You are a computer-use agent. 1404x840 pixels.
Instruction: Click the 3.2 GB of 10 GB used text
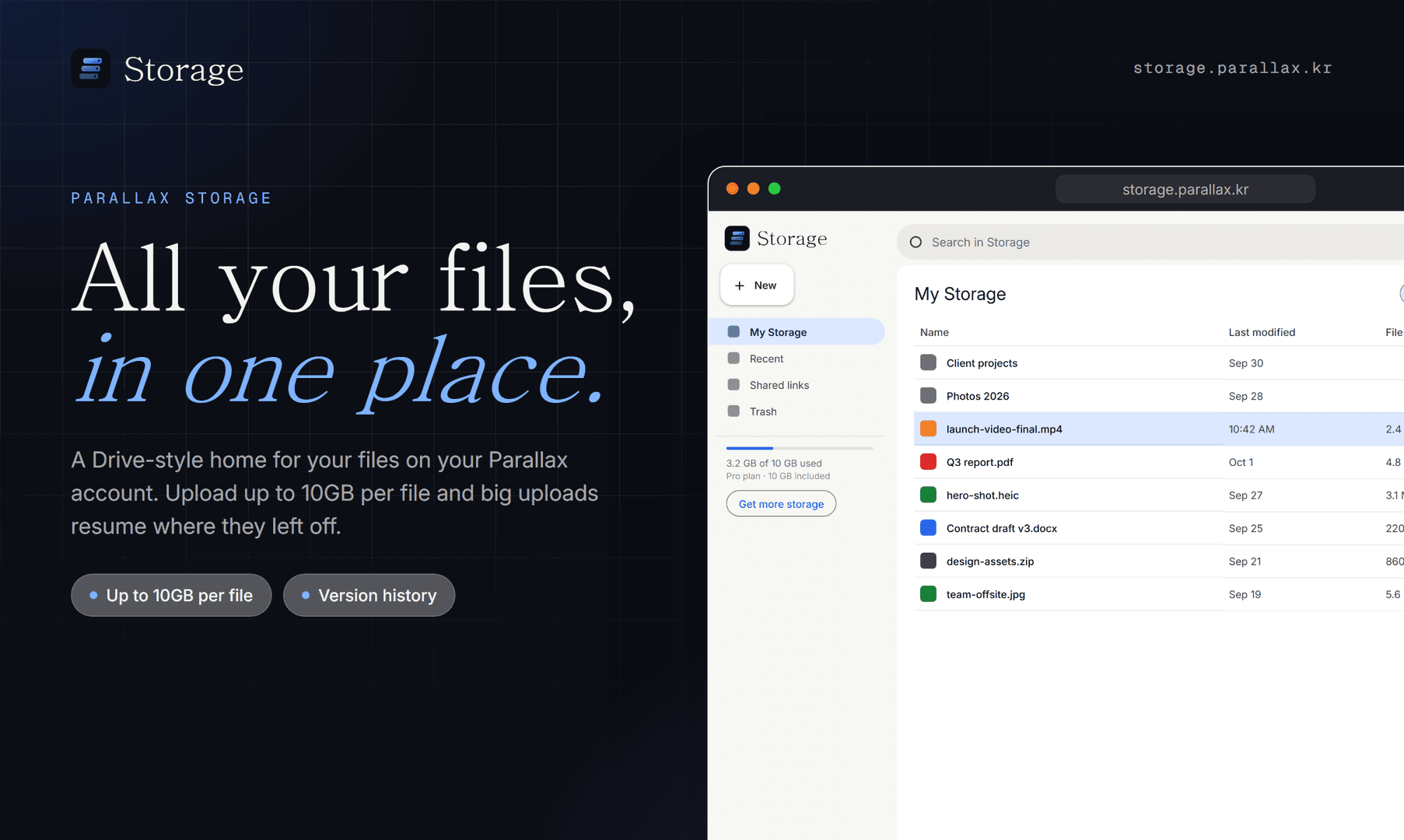pos(774,463)
